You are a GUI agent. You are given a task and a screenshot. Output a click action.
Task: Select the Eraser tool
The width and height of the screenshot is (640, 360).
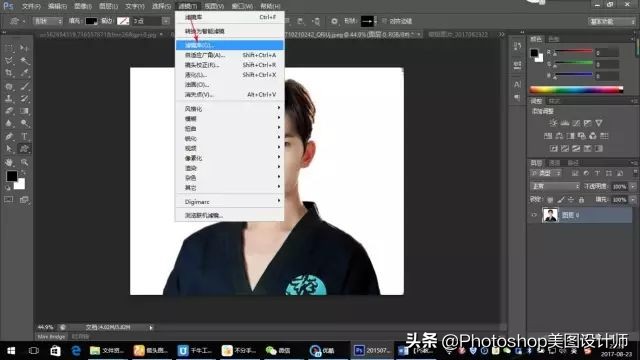coord(9,111)
